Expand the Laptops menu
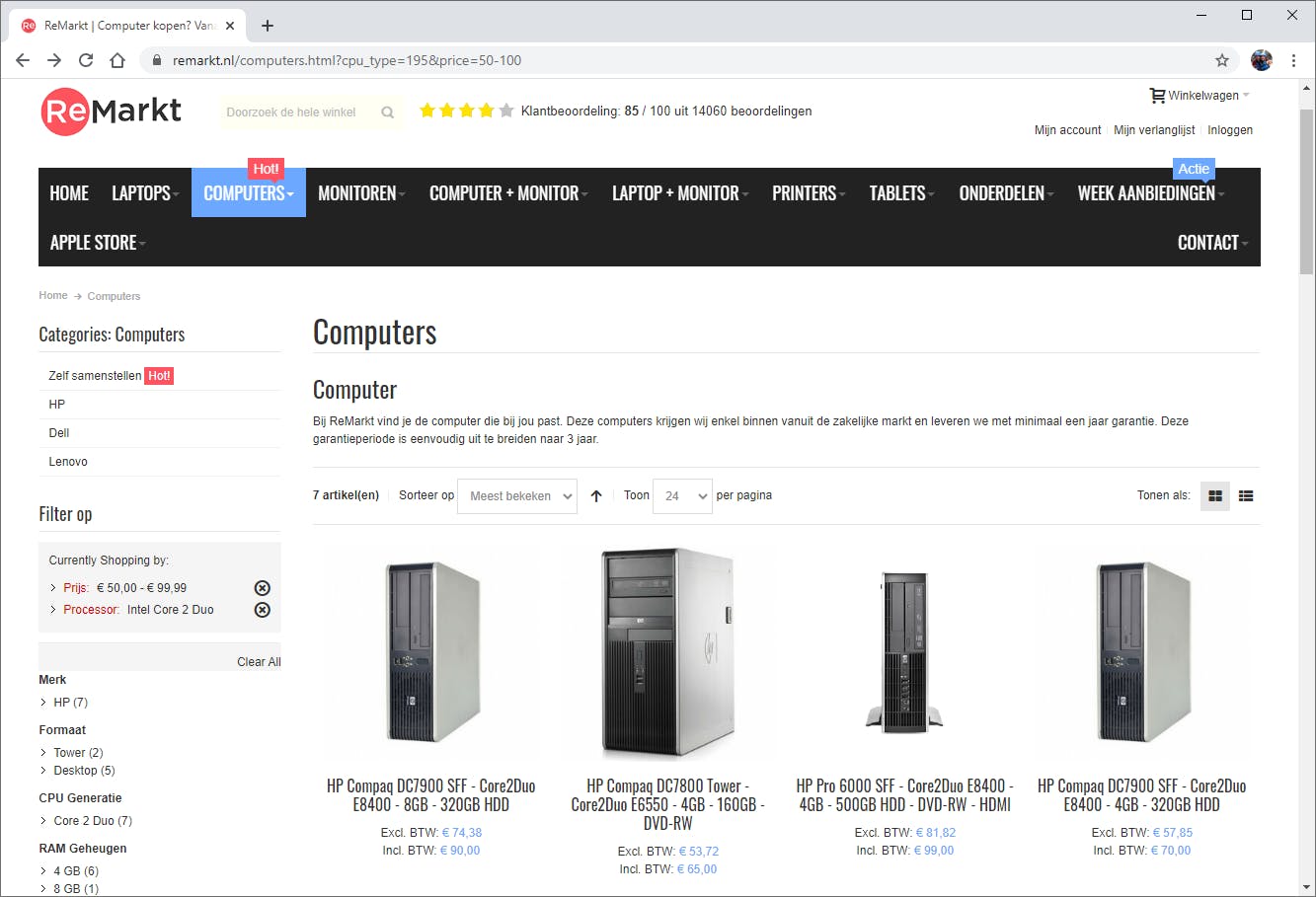Screen dimensions: 1316x897 [145, 193]
